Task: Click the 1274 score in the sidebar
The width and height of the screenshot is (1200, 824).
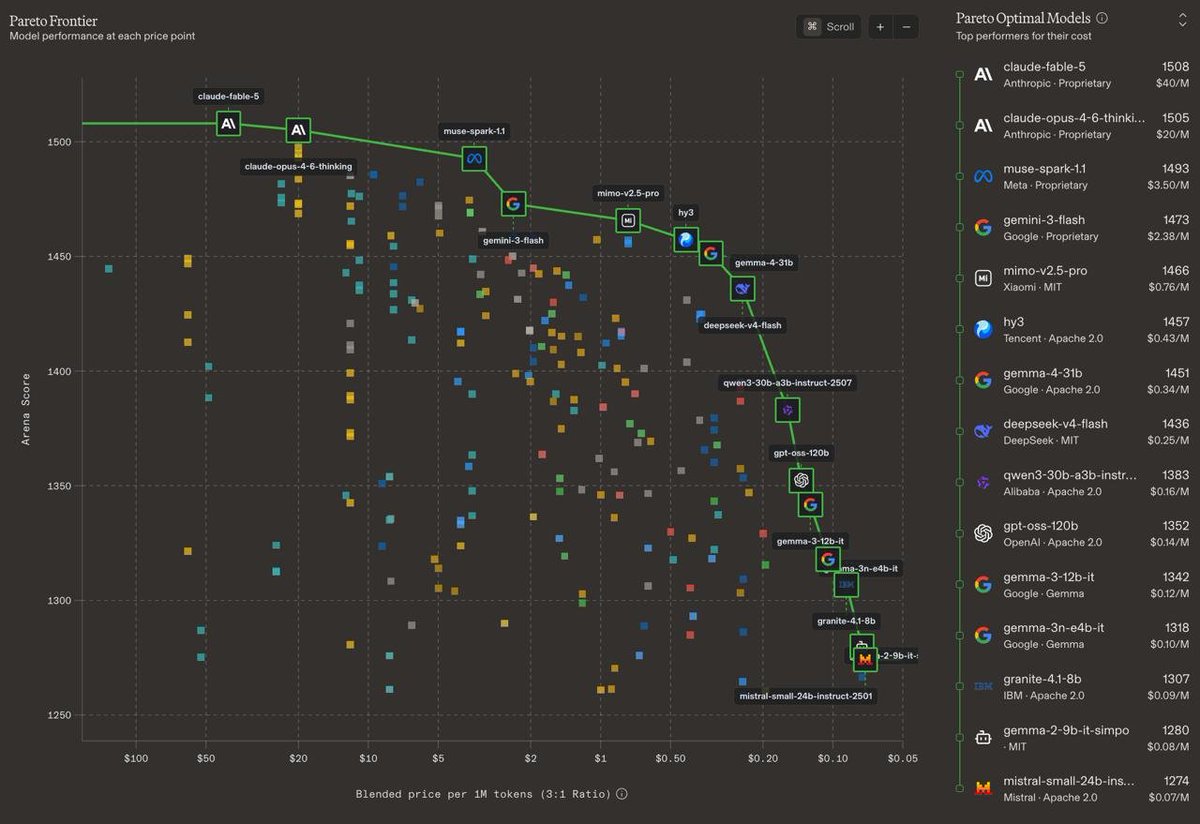Action: coord(1175,780)
